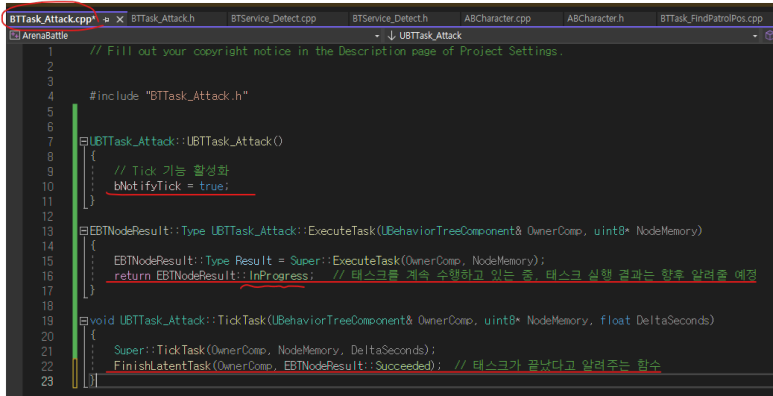Click the void keyword on line 19

click(102, 321)
